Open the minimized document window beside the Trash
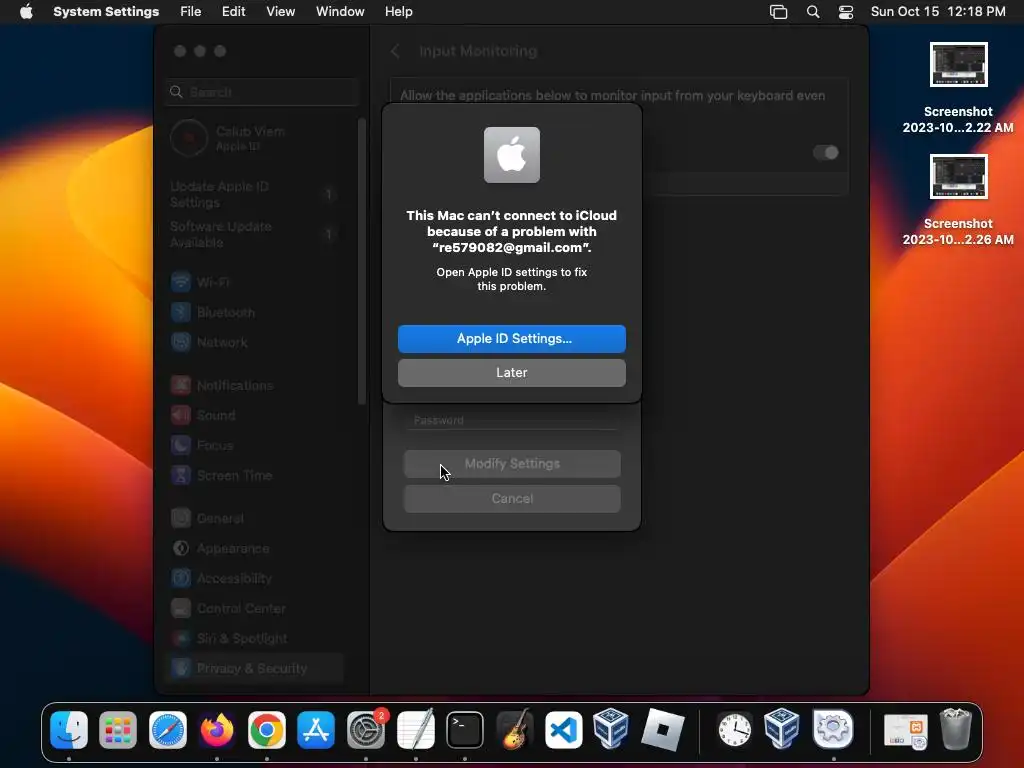The height and width of the screenshot is (768, 1024). click(905, 731)
